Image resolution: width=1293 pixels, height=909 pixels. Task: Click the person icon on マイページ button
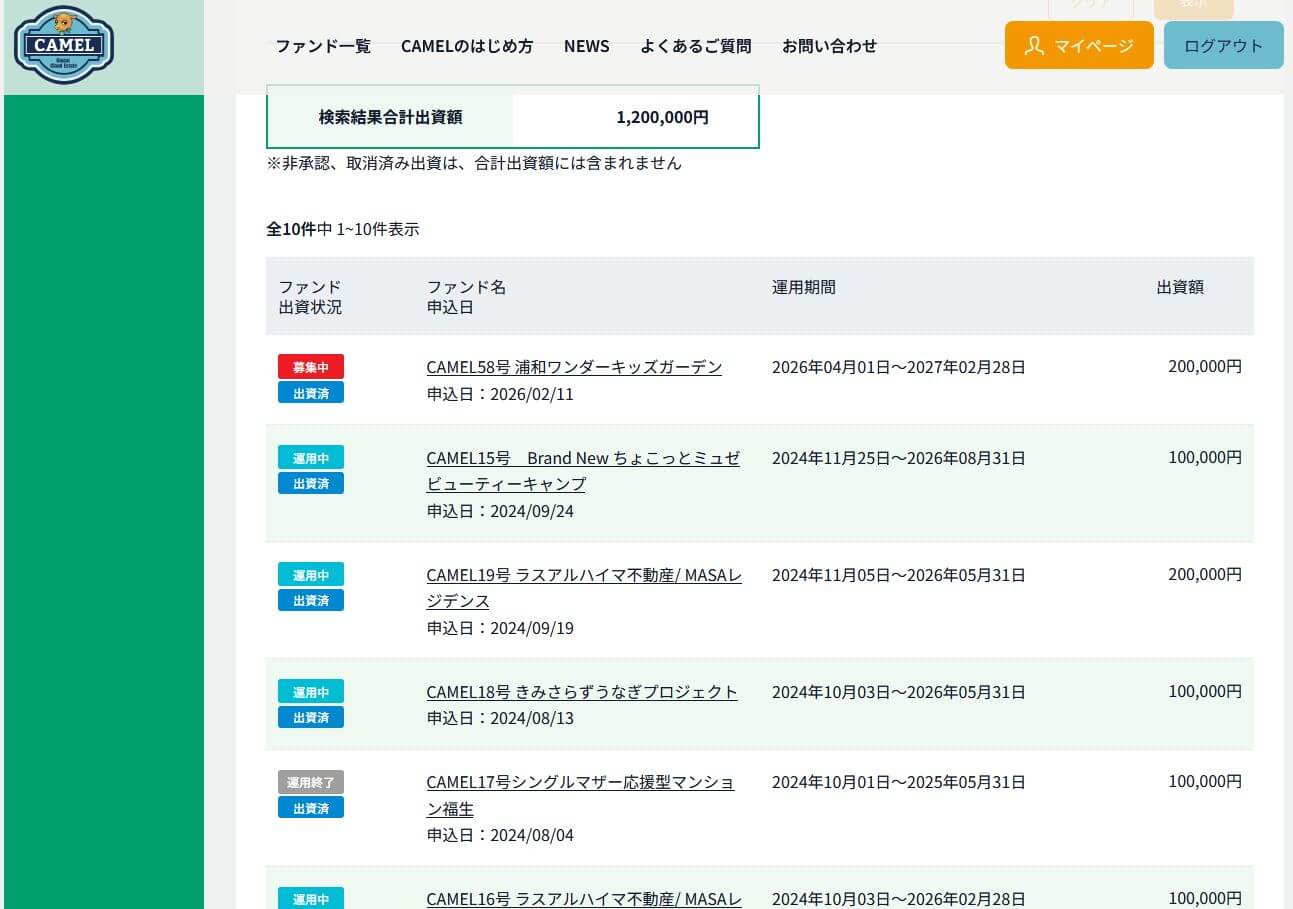[1034, 45]
